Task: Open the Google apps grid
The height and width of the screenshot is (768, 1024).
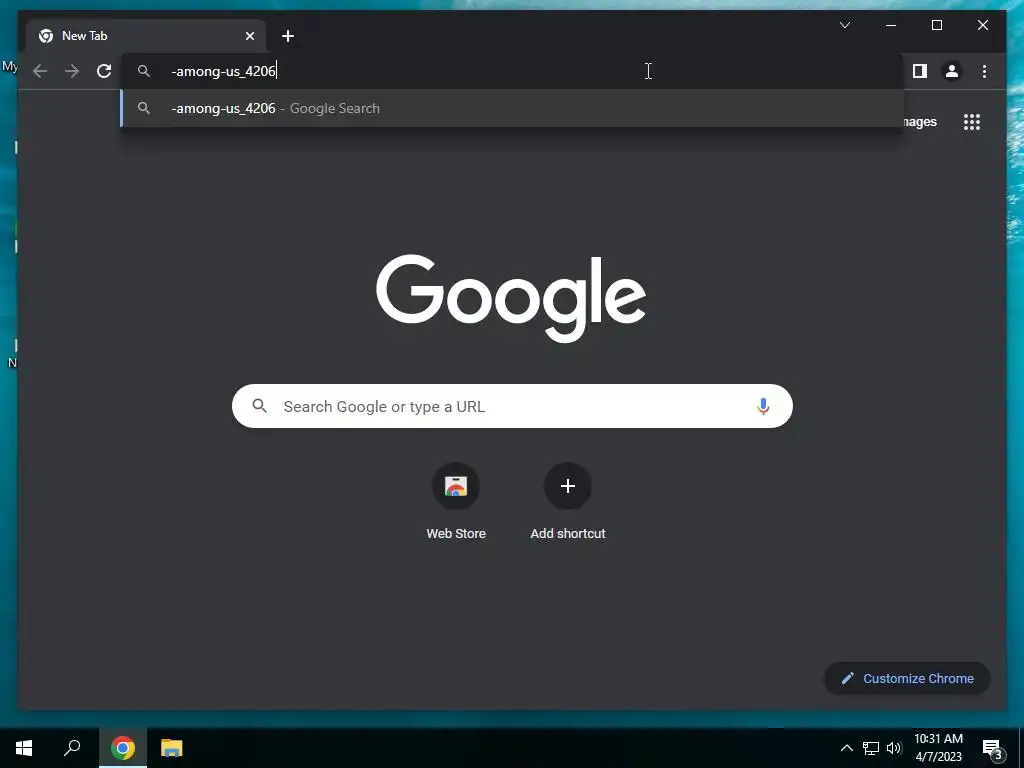Action: (x=972, y=122)
